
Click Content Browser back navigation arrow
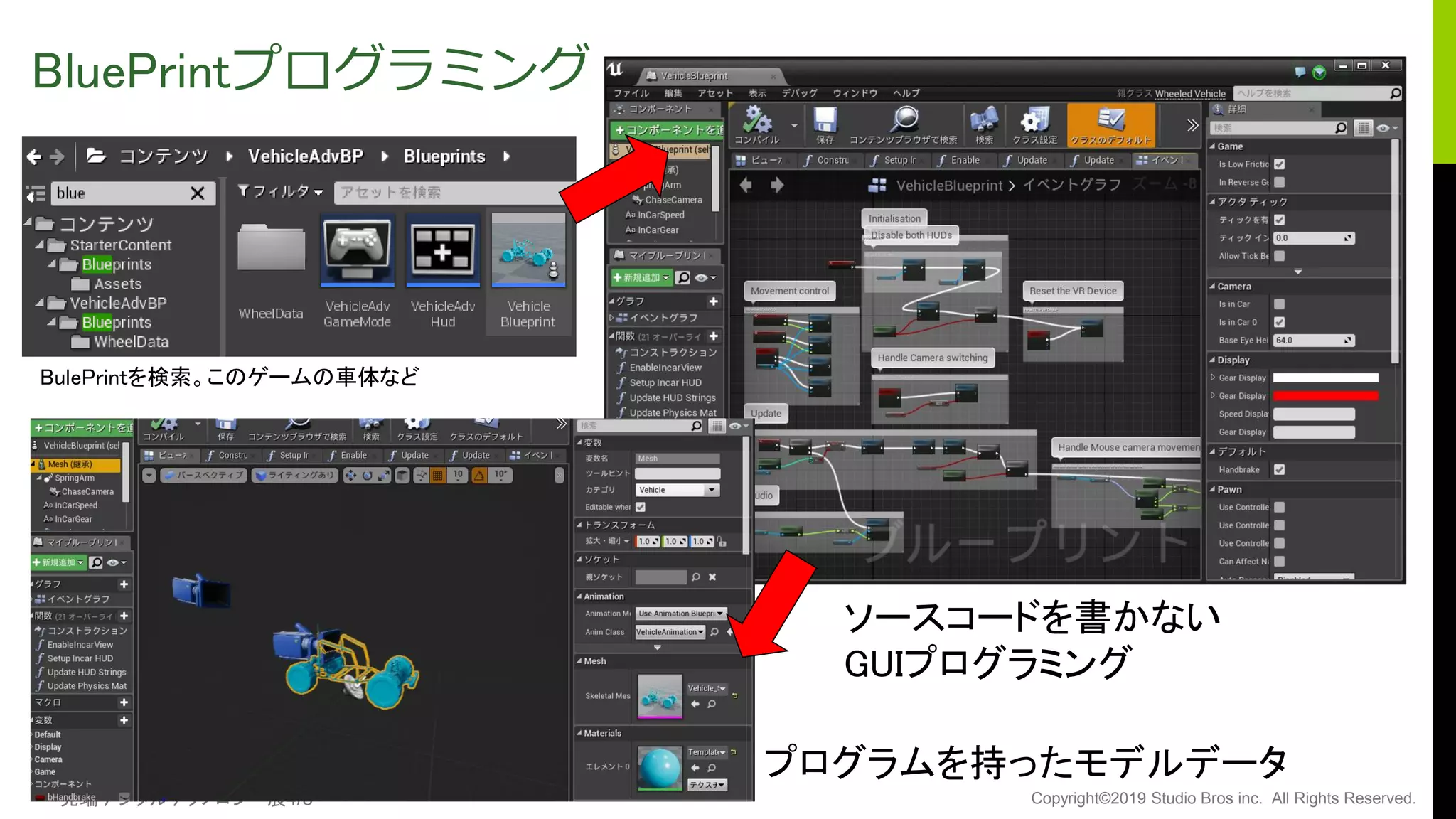34,156
